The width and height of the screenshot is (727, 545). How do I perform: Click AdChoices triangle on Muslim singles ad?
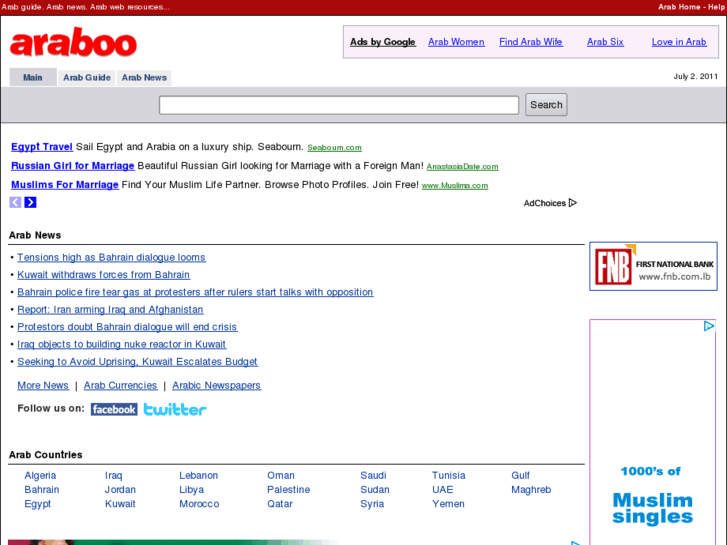tap(708, 326)
